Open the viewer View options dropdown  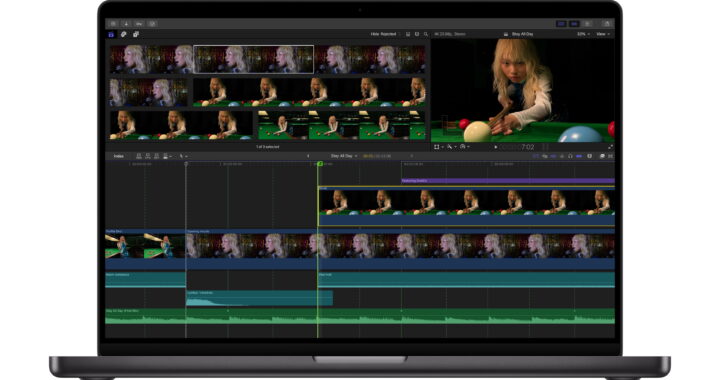tap(603, 34)
